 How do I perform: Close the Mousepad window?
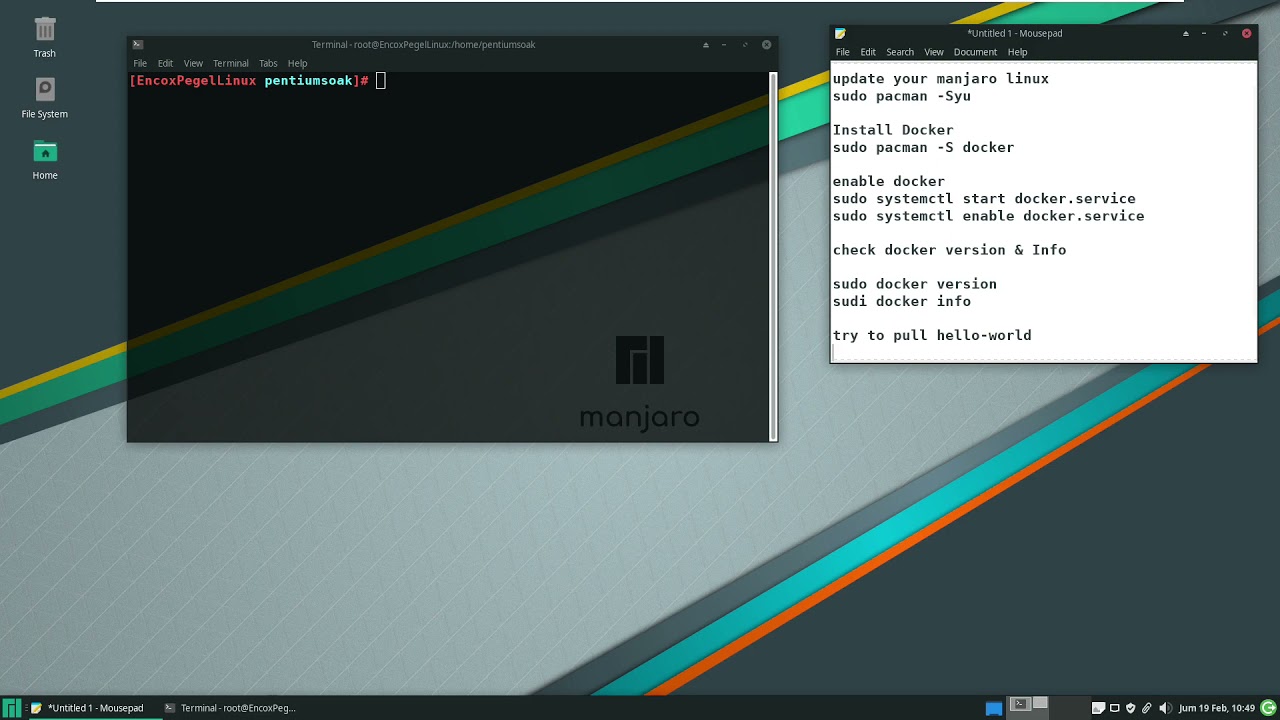[x=1246, y=33]
